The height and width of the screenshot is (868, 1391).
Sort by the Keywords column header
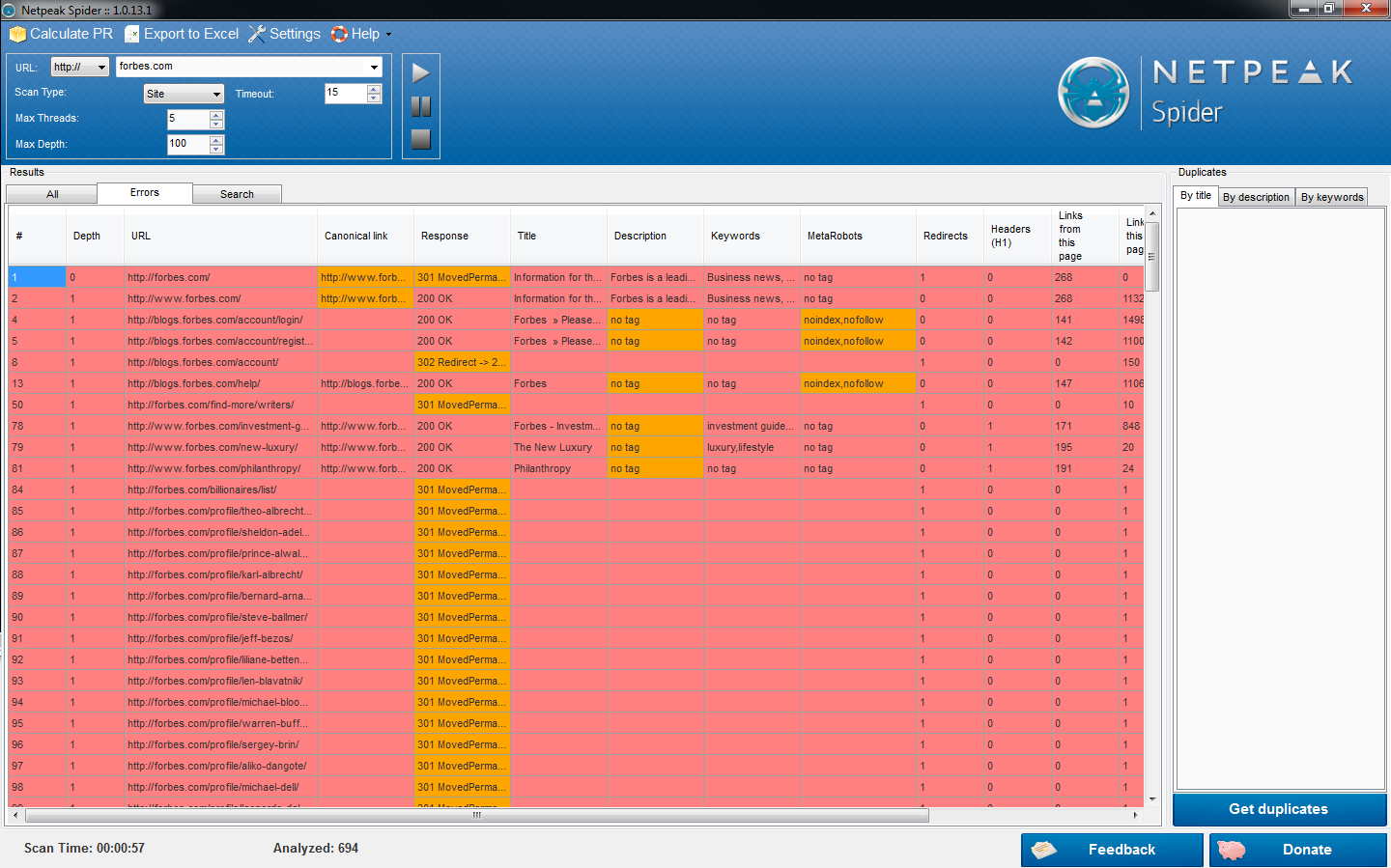752,236
